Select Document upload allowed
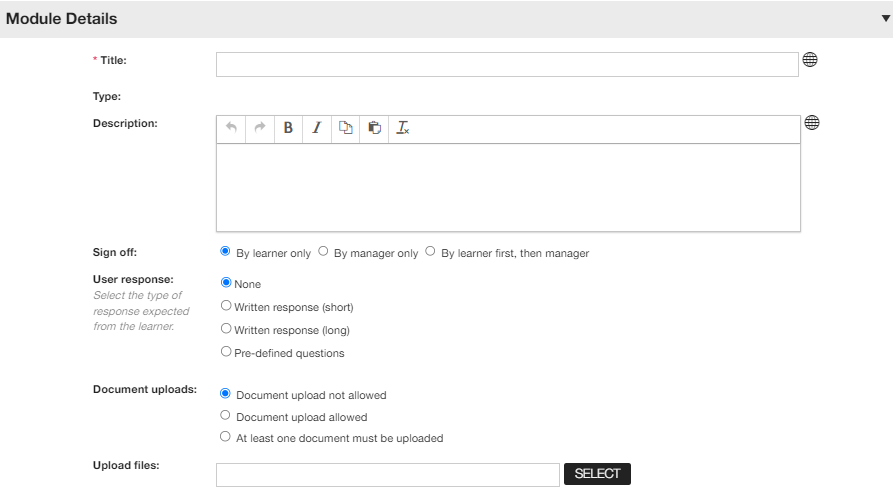Screen dimensions: 893x491 (x=225, y=415)
